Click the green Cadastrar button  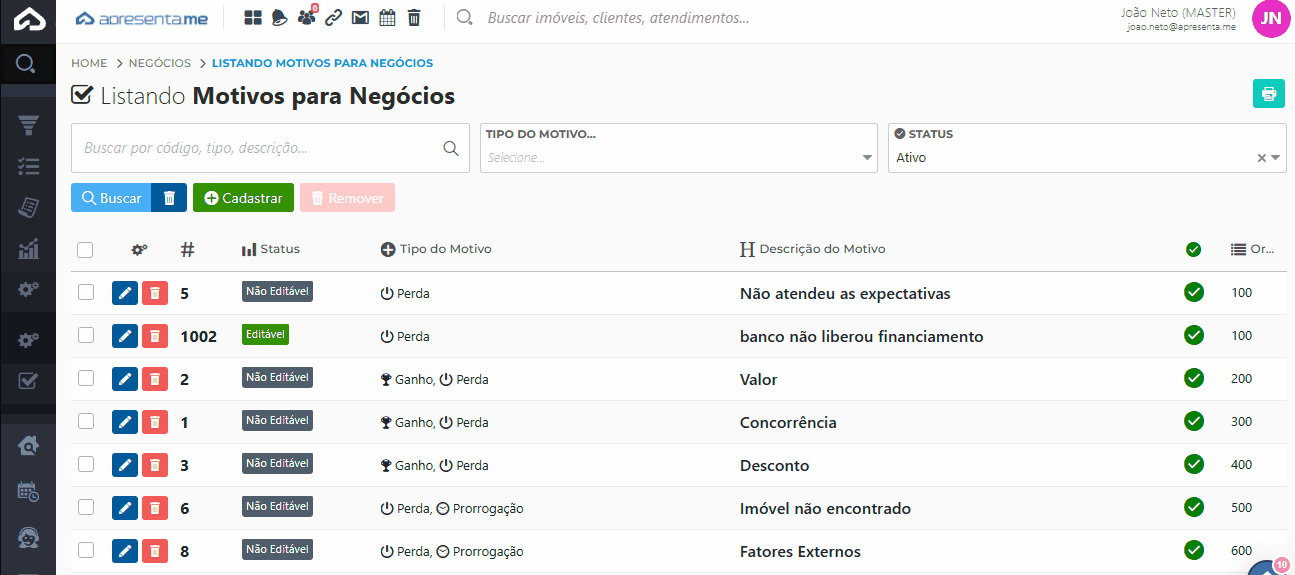(x=243, y=198)
